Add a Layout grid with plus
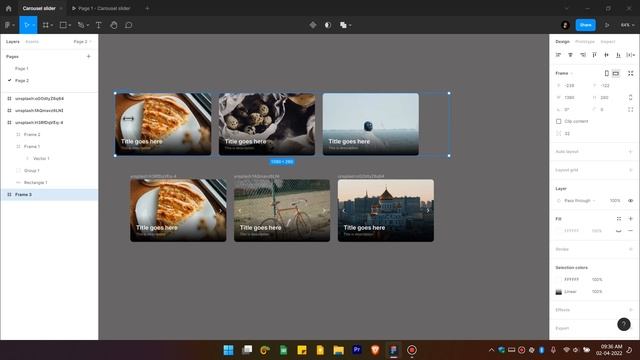Image resolution: width=640 pixels, height=360 pixels. click(x=631, y=170)
